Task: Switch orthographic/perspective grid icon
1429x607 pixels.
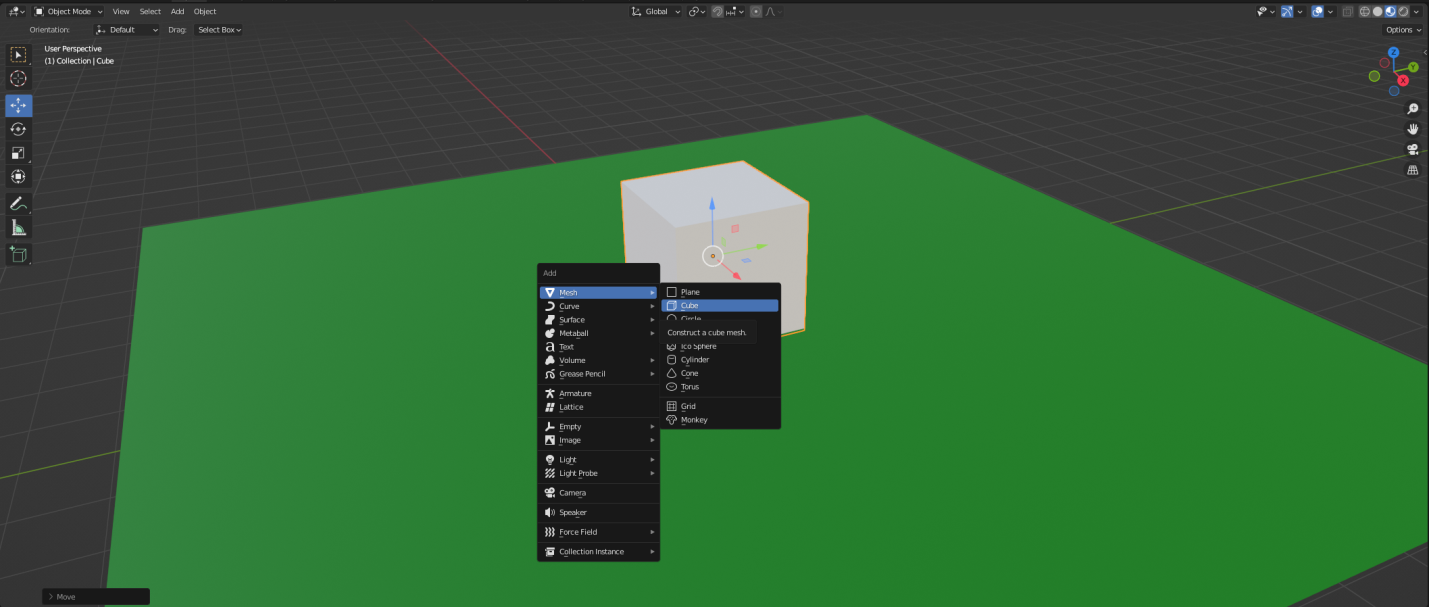Action: tap(1413, 171)
